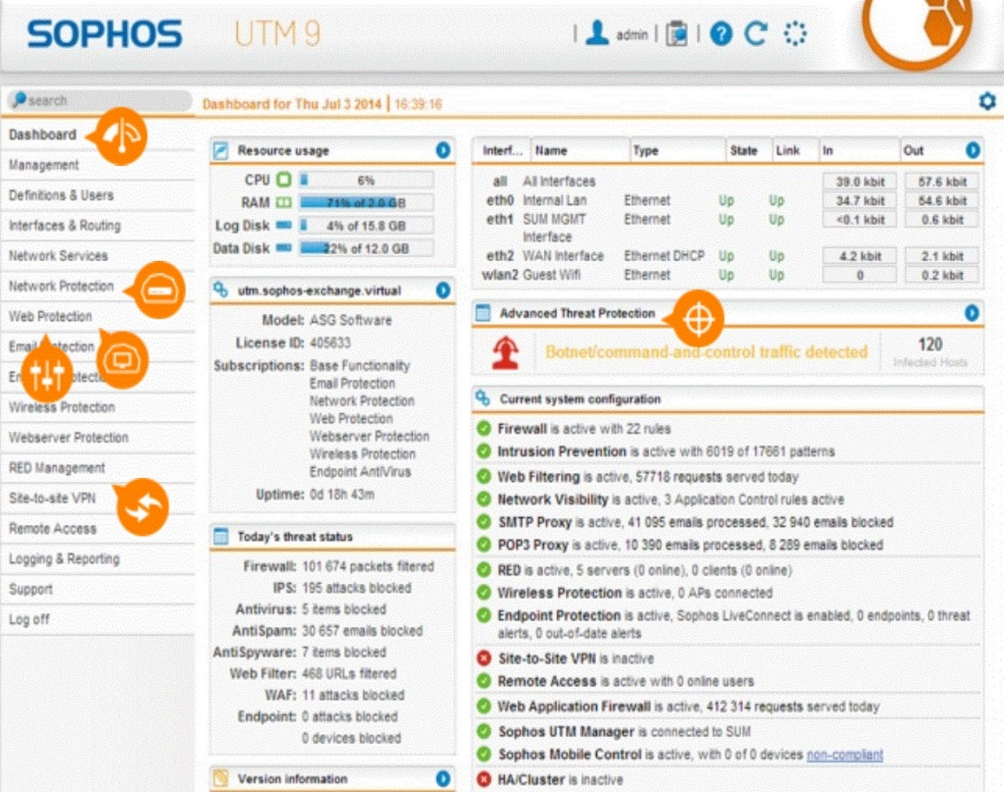Viewport: 1004px width, 792px height.
Task: Open Interfaces & Routing menu
Action: tap(64, 225)
